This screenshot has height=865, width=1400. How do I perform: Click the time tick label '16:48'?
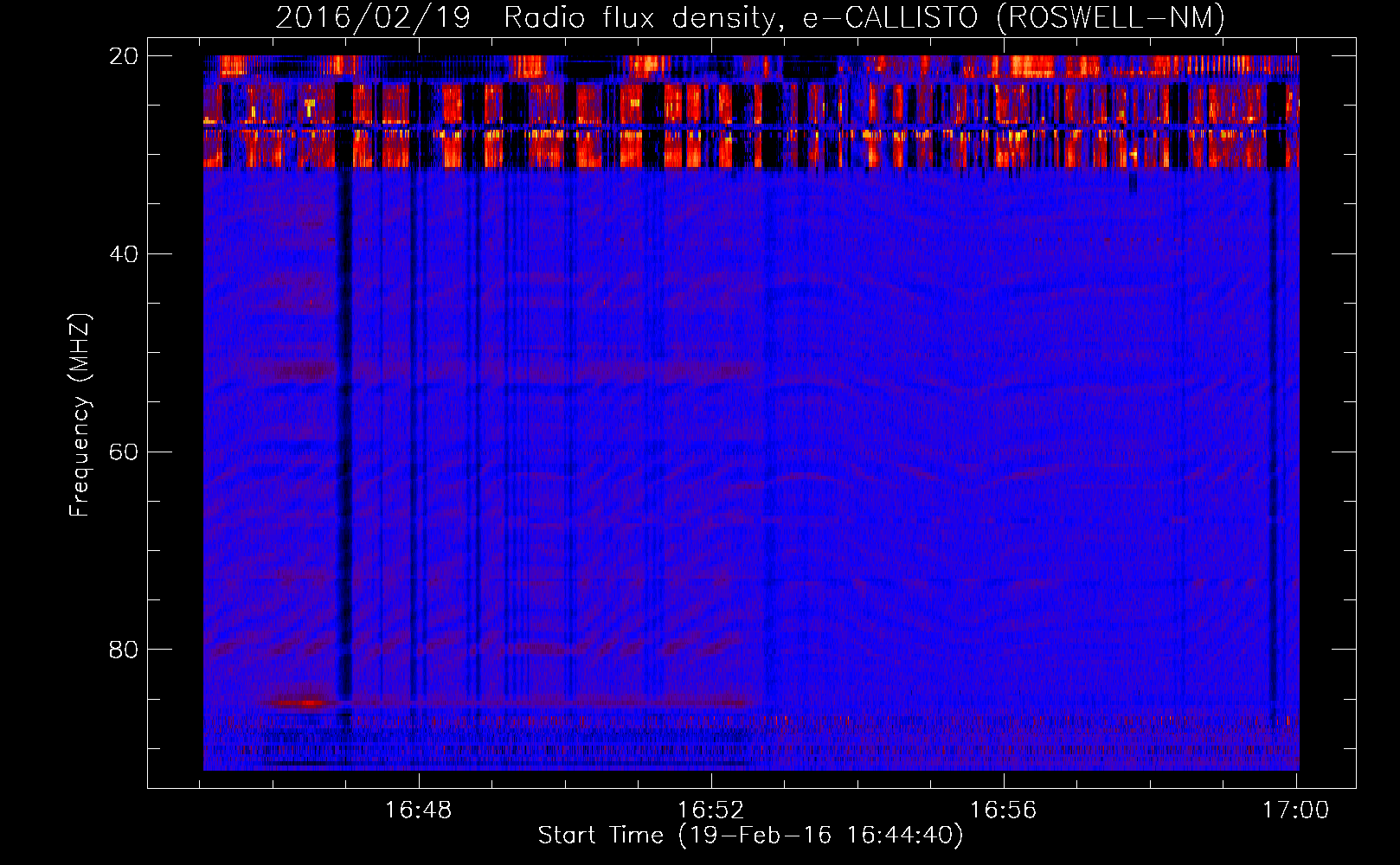[x=418, y=811]
